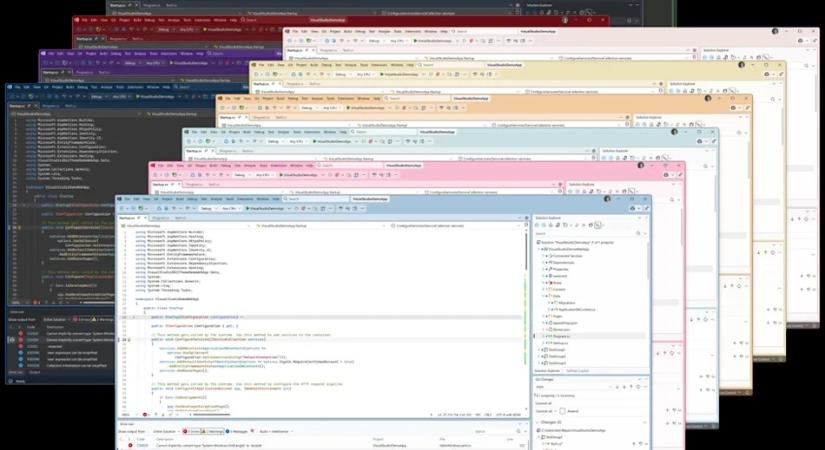
Task: Select the Dependencies node in Solution Explorer
Action: pos(563,263)
